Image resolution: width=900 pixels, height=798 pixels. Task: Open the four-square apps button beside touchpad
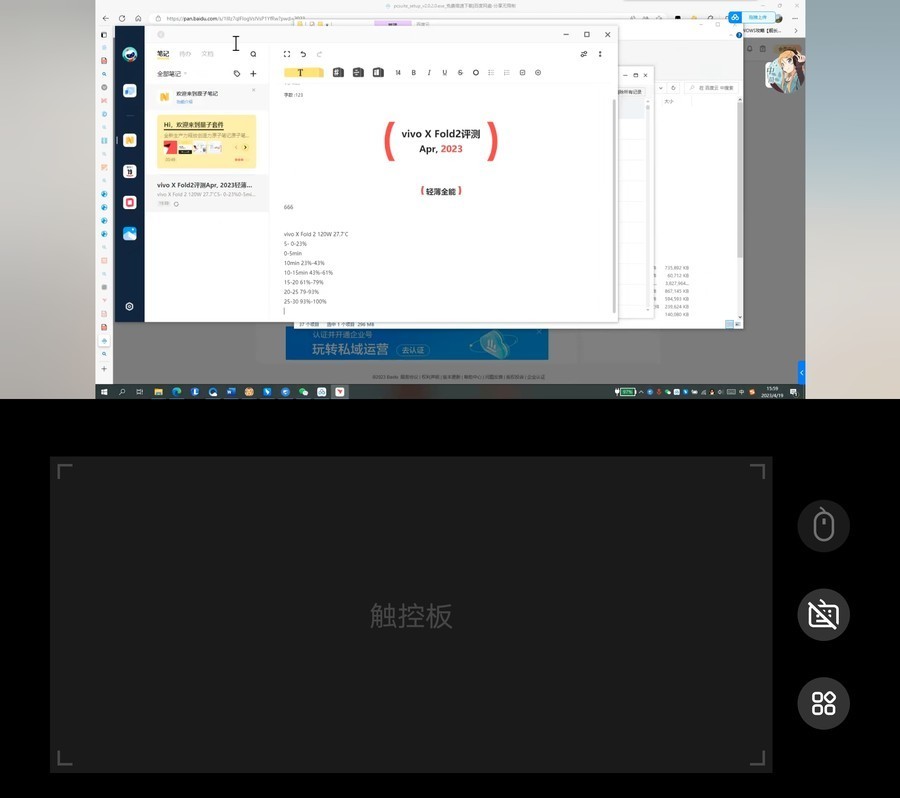(823, 703)
